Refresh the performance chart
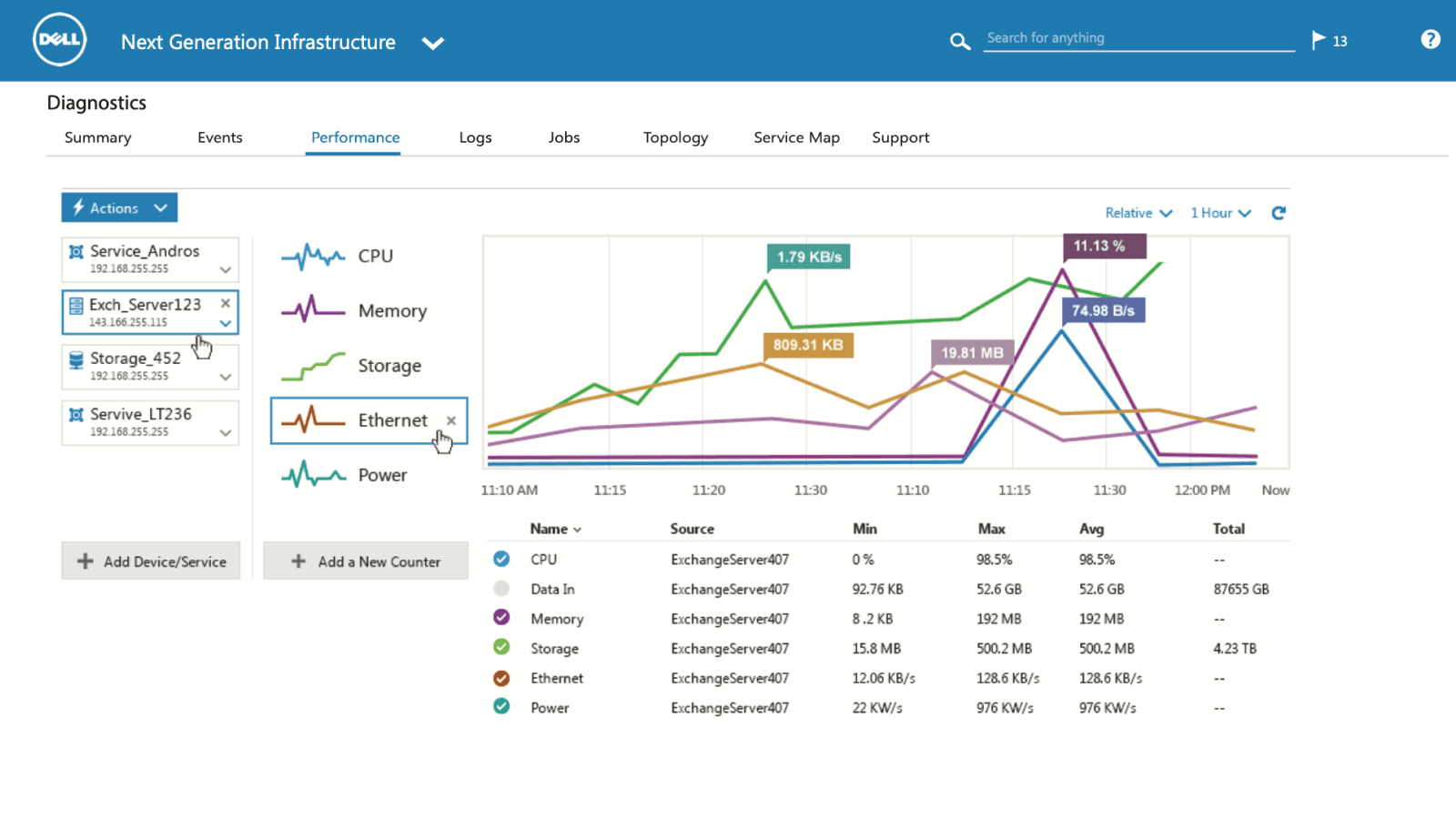The height and width of the screenshot is (819, 1456). (1279, 213)
